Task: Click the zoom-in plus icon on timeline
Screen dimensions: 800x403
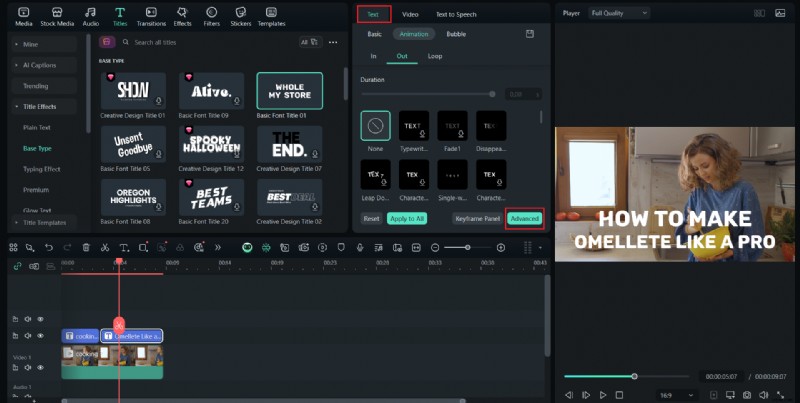Action: pos(501,247)
